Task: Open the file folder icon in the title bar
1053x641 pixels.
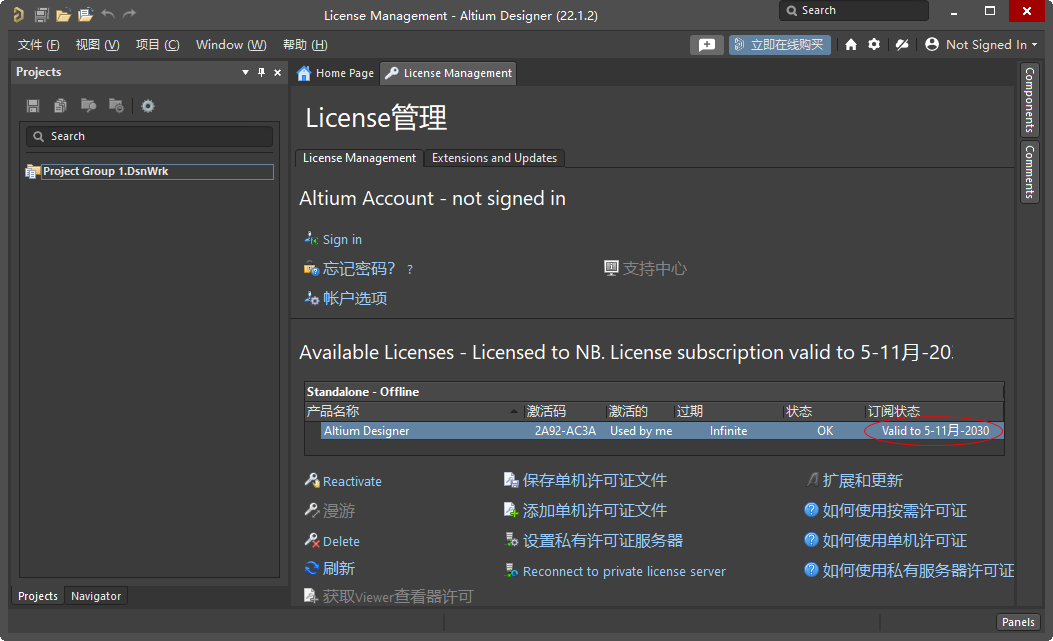Action: pos(63,14)
